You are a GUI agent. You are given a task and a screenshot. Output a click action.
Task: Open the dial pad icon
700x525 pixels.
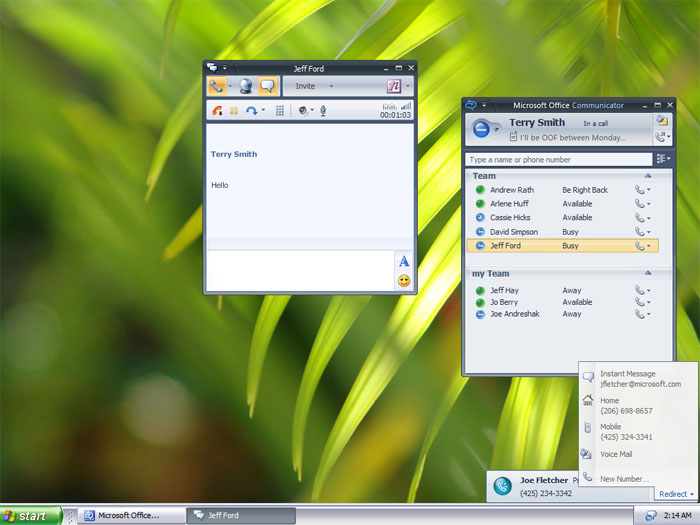[x=279, y=111]
